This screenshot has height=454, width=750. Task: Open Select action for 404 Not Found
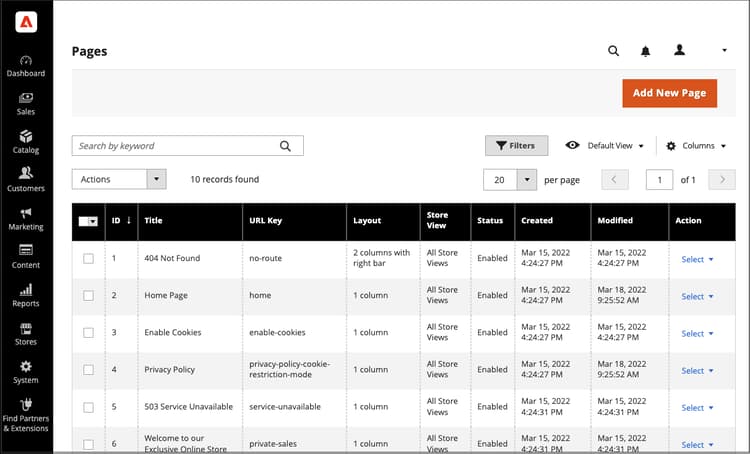[697, 259]
